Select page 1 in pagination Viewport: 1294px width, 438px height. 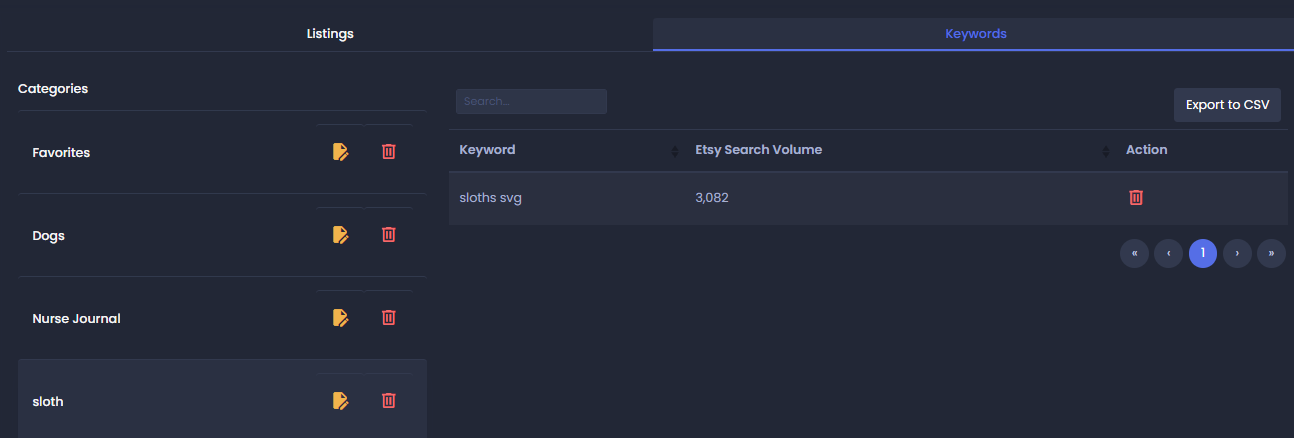click(1203, 254)
